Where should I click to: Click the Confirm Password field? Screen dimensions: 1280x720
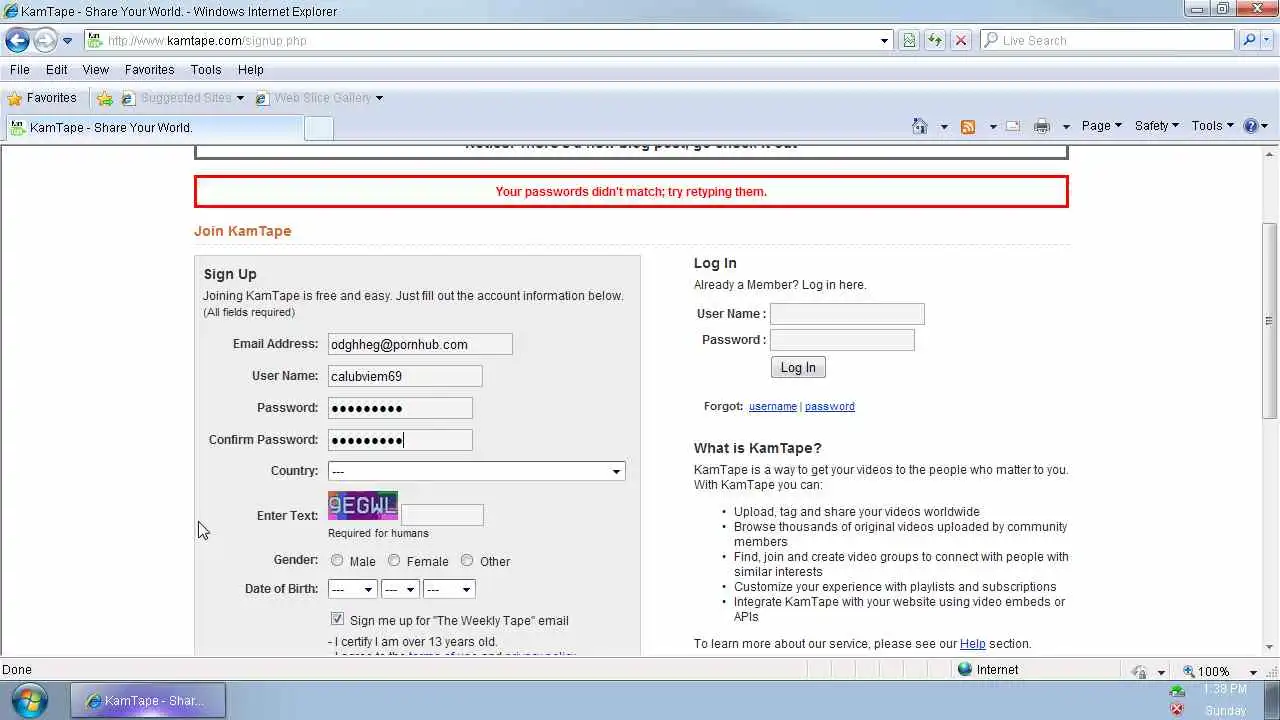(400, 440)
